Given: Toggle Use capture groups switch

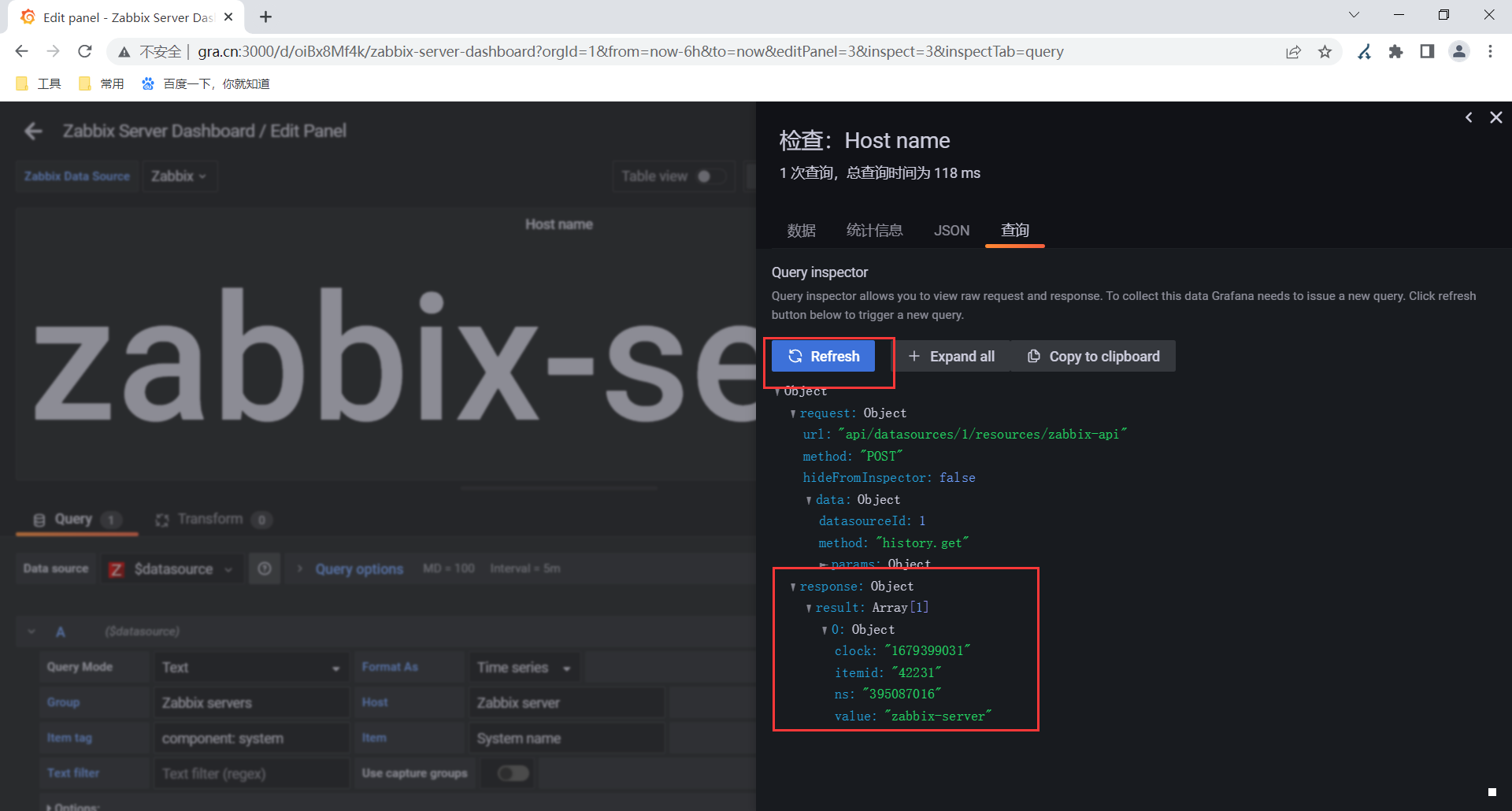Looking at the screenshot, I should pyautogui.click(x=513, y=773).
